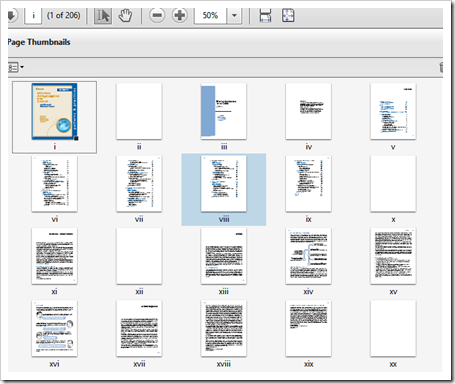Select diagram page thumbnail xiv

click(308, 256)
